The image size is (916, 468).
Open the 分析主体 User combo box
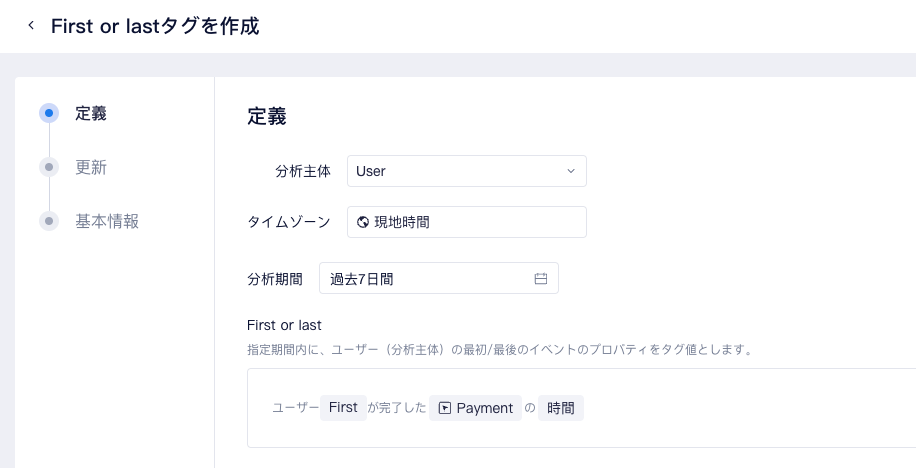click(x=467, y=171)
